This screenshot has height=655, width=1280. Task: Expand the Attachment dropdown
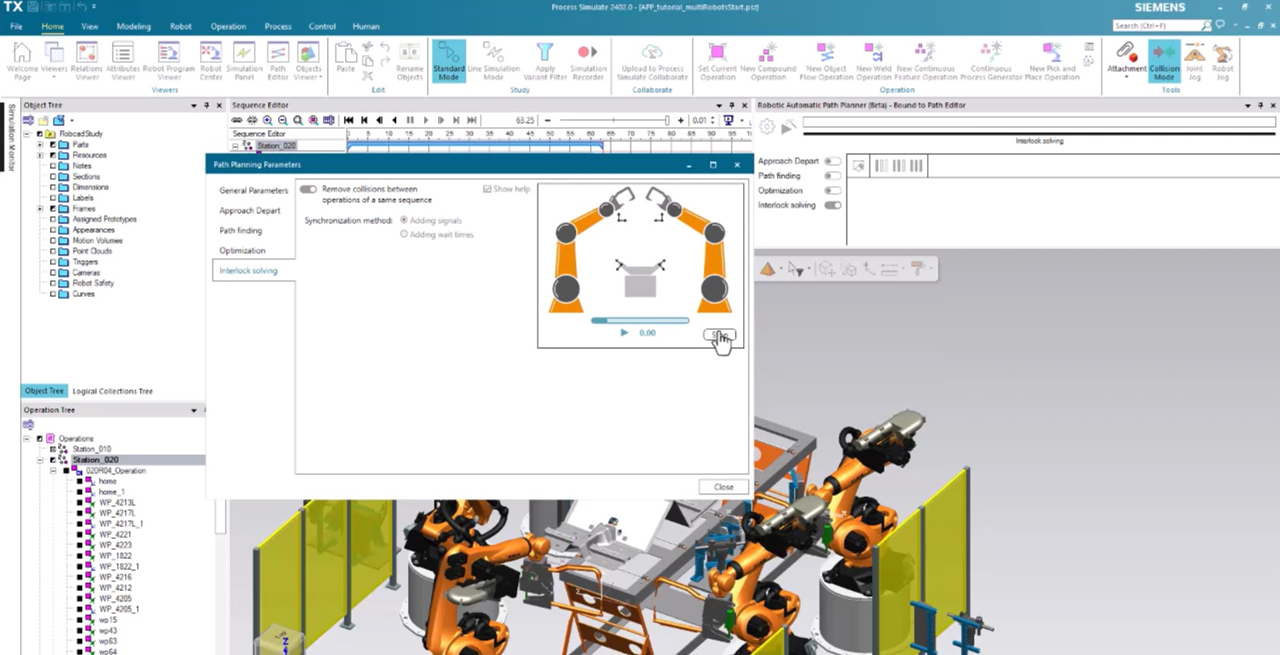[x=1126, y=77]
